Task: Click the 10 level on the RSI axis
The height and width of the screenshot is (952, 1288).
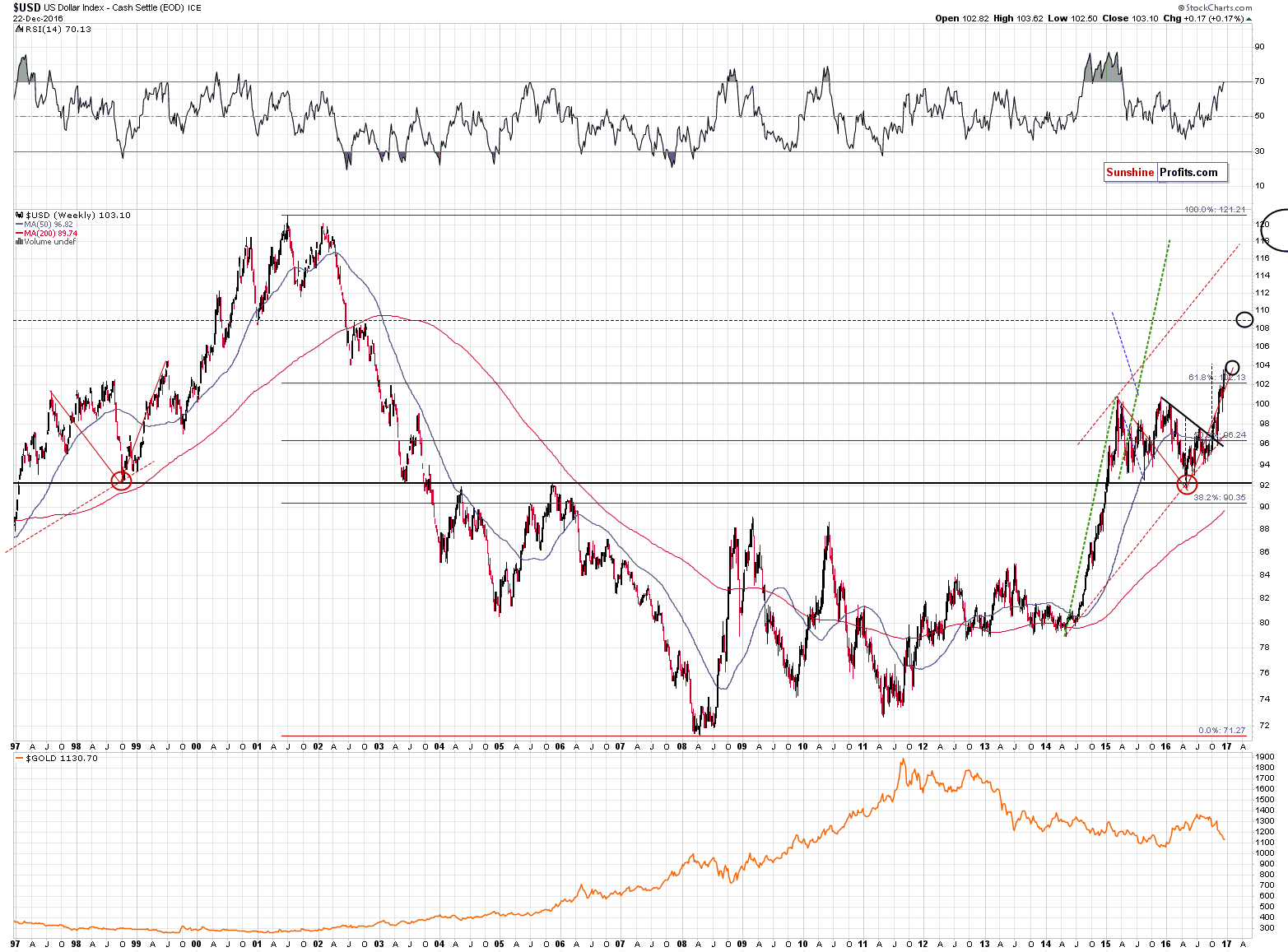Action: pyautogui.click(x=1259, y=186)
